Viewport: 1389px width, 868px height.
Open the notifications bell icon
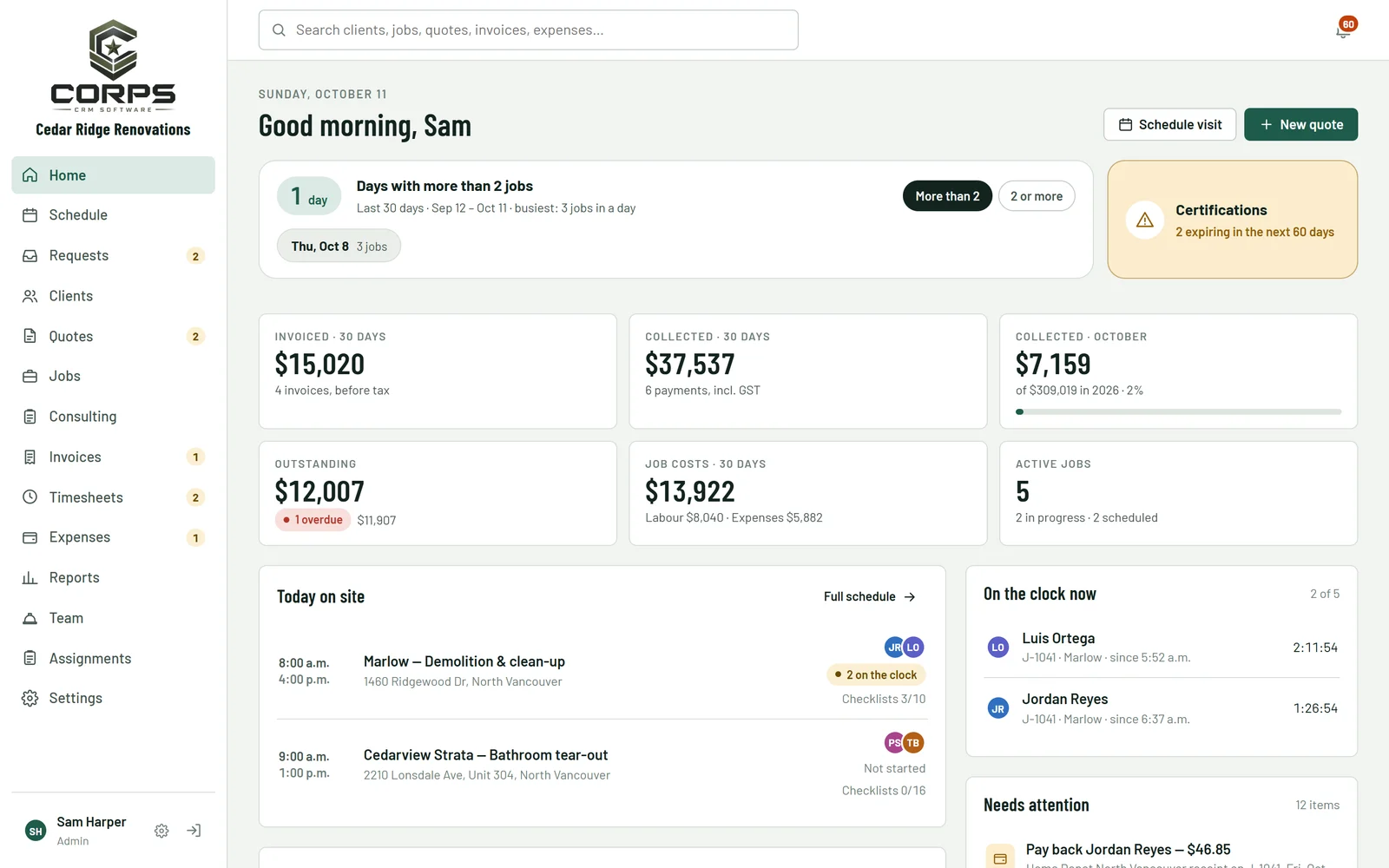(1343, 30)
